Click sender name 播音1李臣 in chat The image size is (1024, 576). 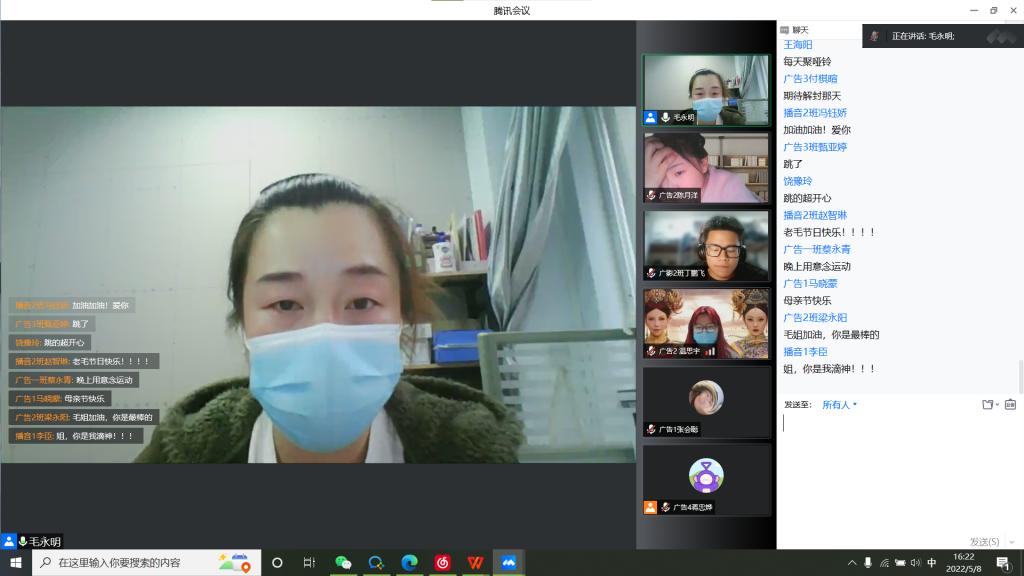[805, 351]
